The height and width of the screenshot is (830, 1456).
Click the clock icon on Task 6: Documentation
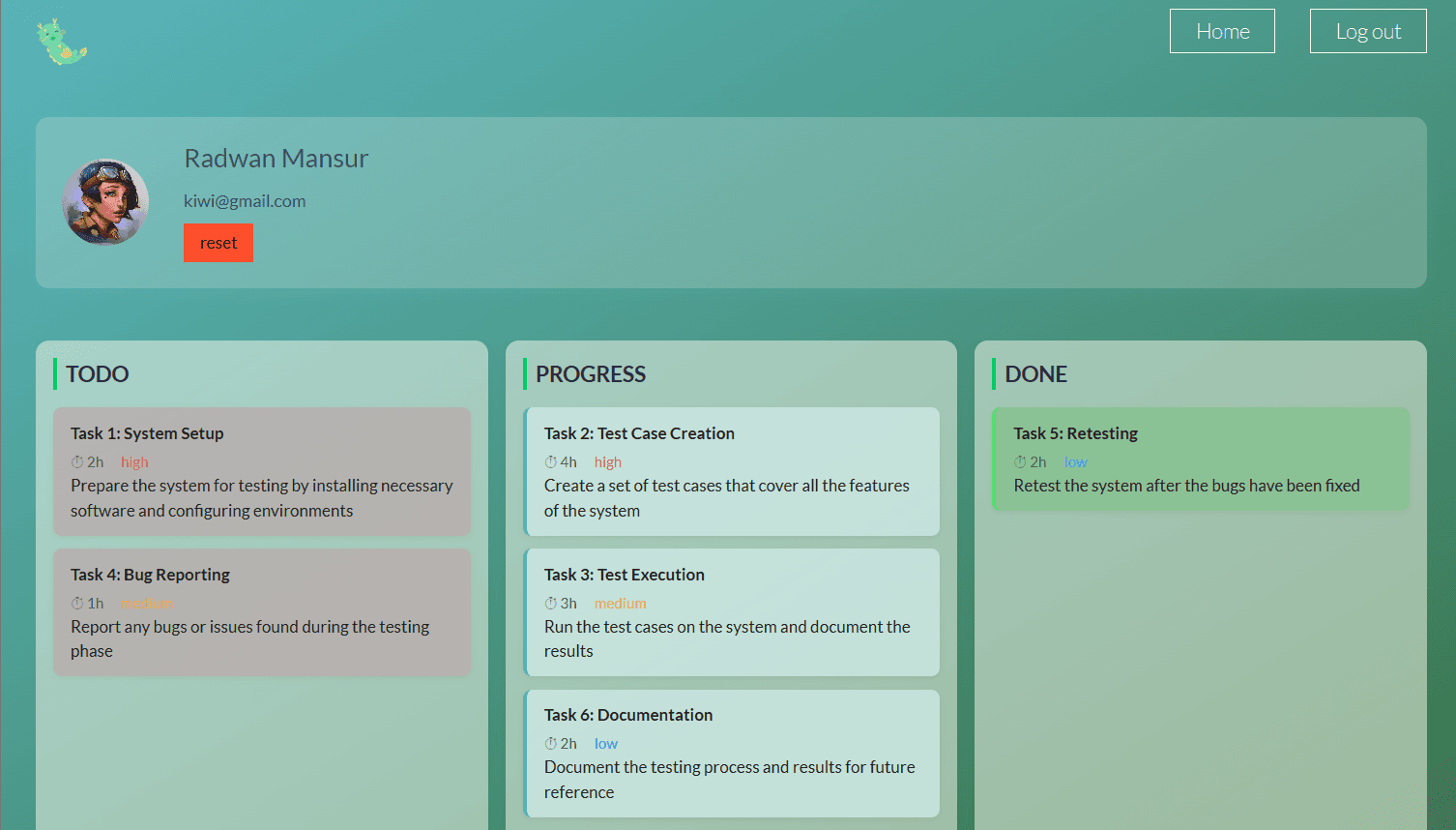coord(549,743)
